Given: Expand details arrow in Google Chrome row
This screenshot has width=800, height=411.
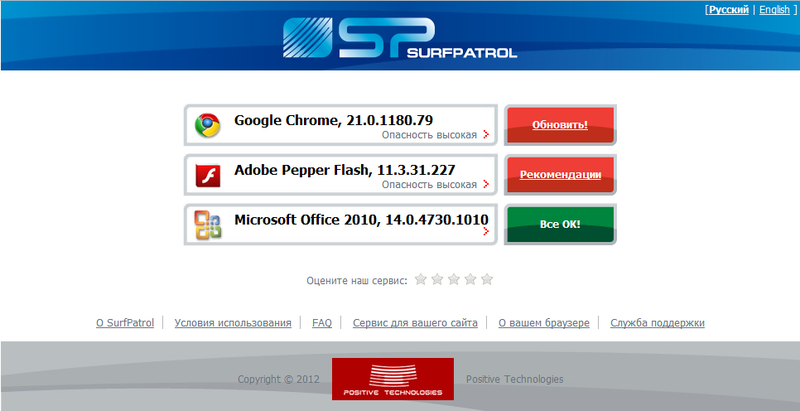Looking at the screenshot, I should click(486, 135).
